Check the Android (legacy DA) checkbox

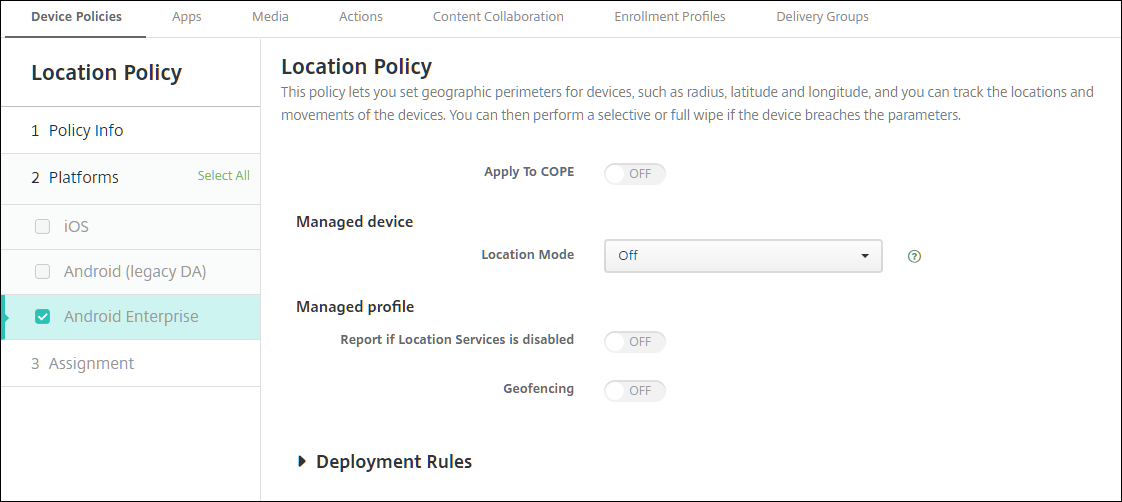click(x=42, y=272)
